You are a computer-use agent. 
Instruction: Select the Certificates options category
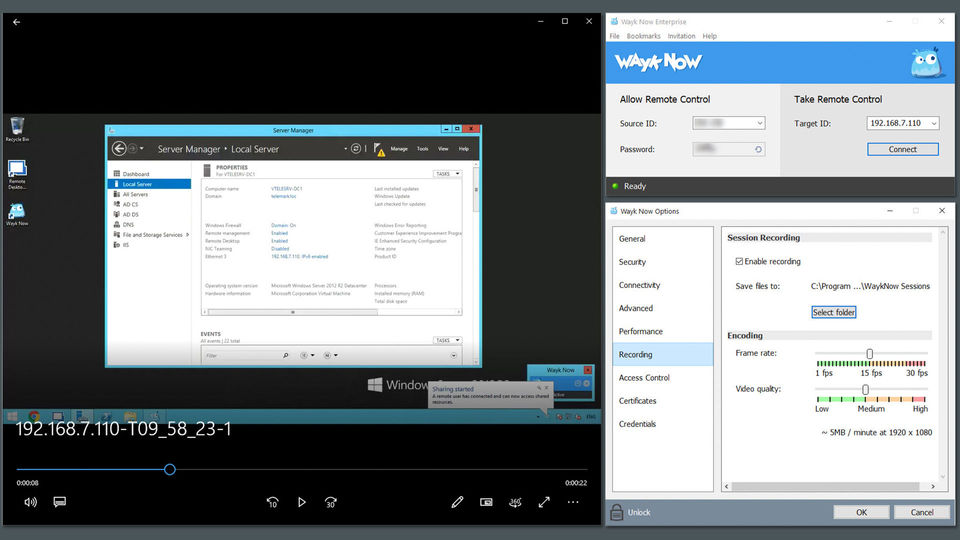pyautogui.click(x=663, y=401)
